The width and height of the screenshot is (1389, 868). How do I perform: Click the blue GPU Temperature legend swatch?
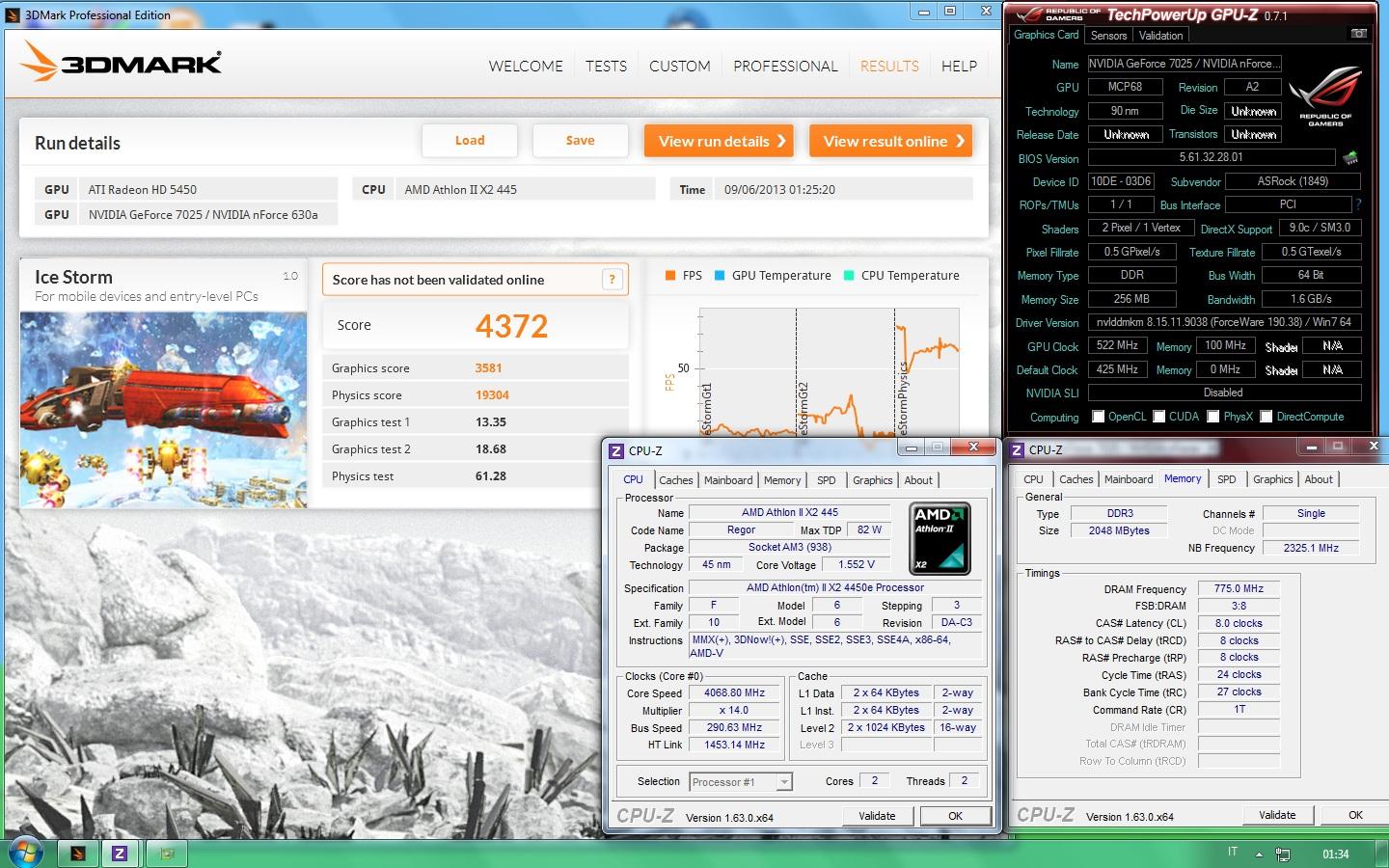(720, 276)
